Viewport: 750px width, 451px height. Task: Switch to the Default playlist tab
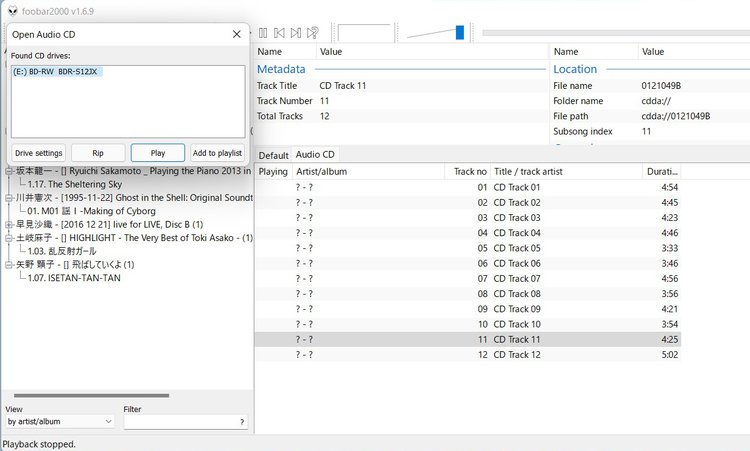[x=273, y=155]
